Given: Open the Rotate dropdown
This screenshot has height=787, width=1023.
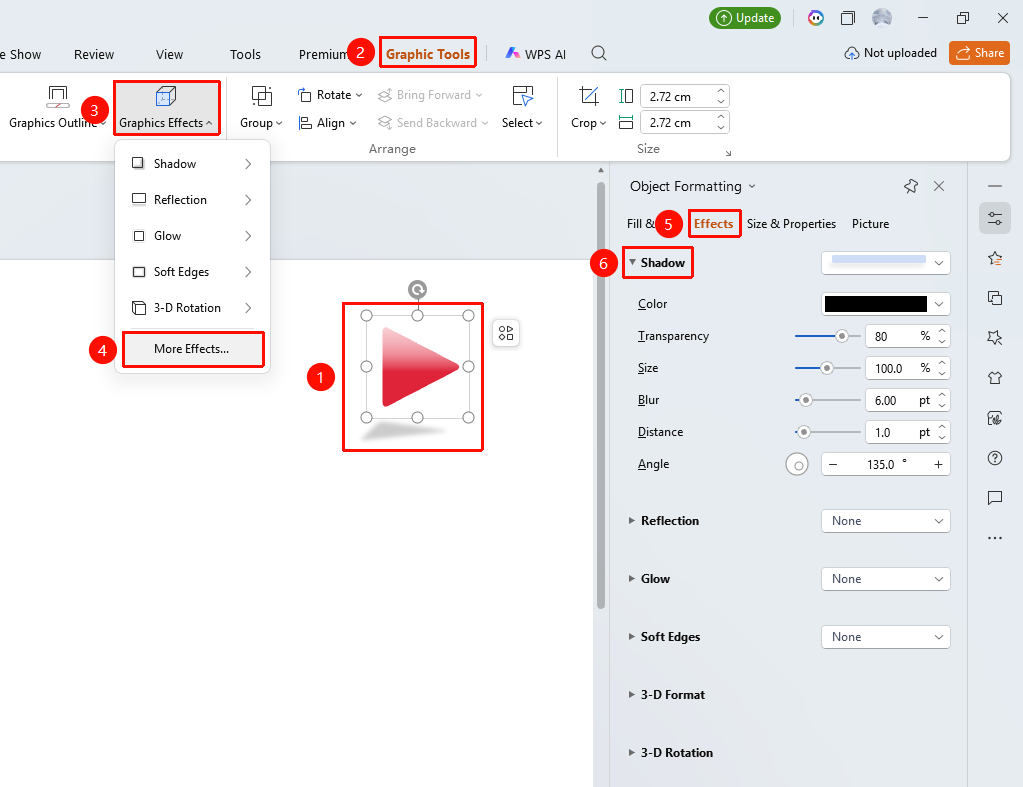Looking at the screenshot, I should [330, 95].
